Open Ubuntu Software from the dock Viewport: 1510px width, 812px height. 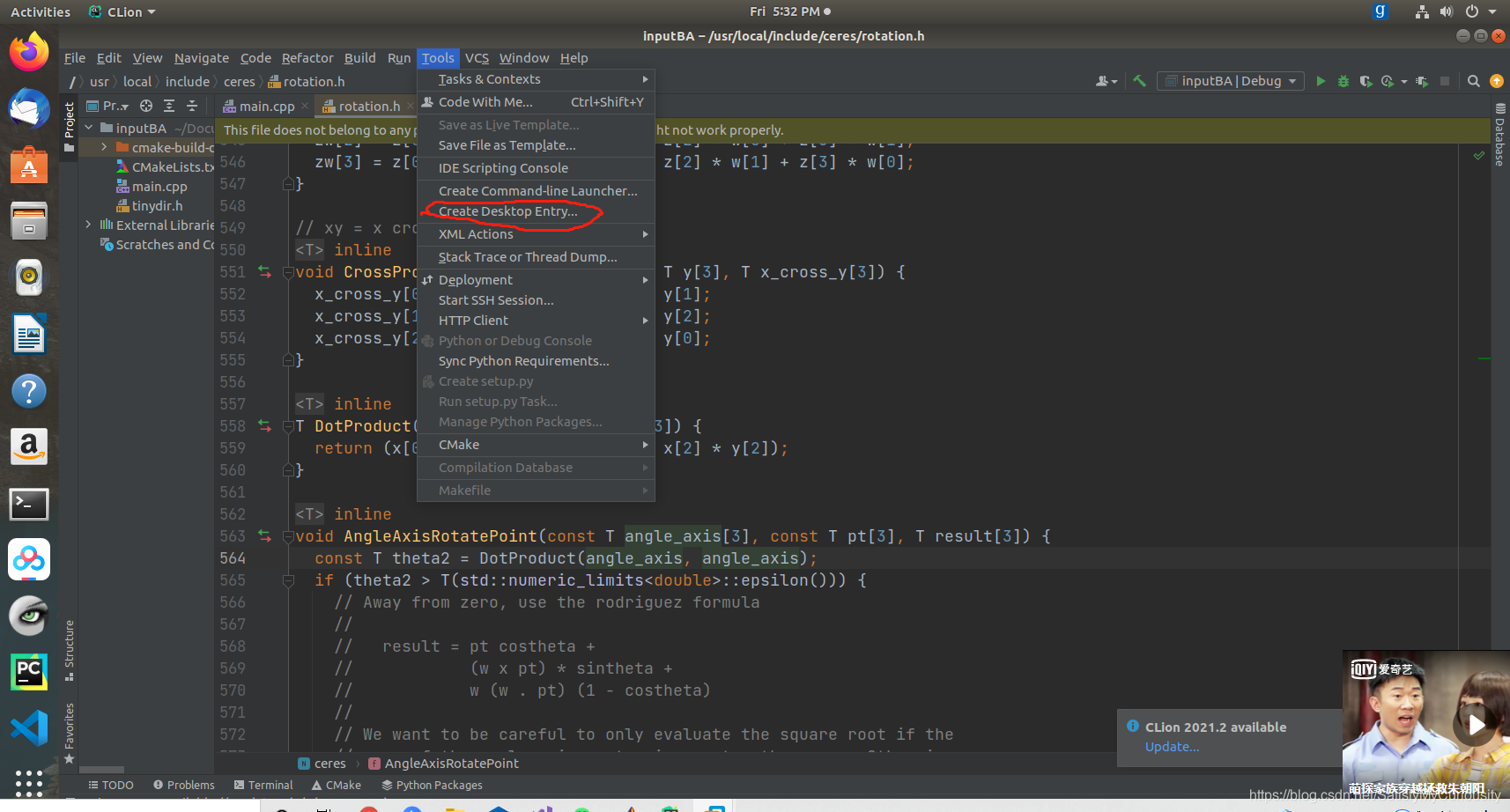coord(29,165)
